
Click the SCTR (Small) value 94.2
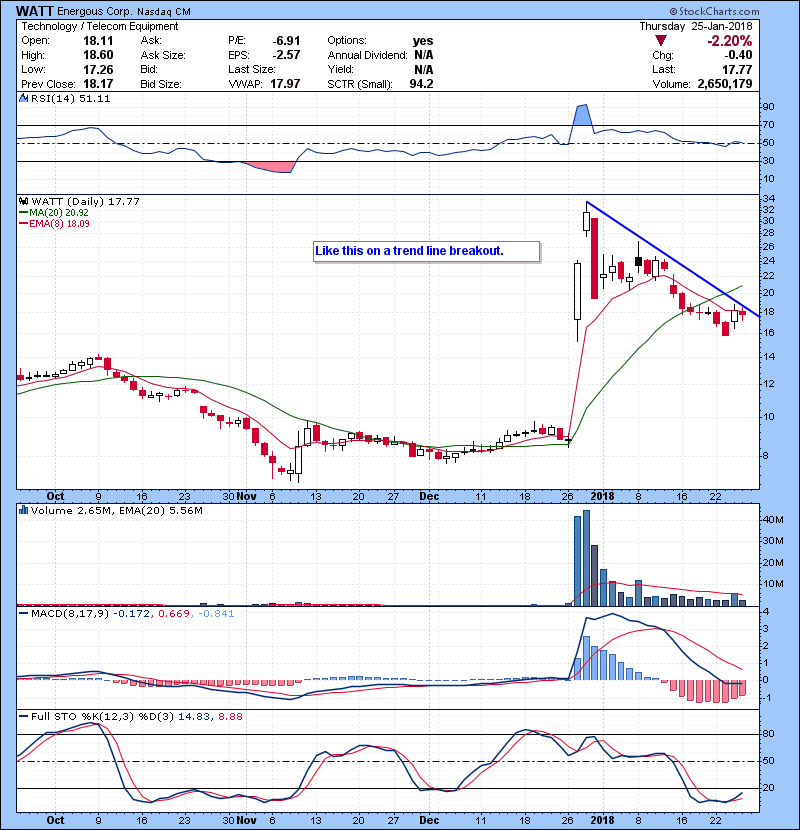pos(421,84)
